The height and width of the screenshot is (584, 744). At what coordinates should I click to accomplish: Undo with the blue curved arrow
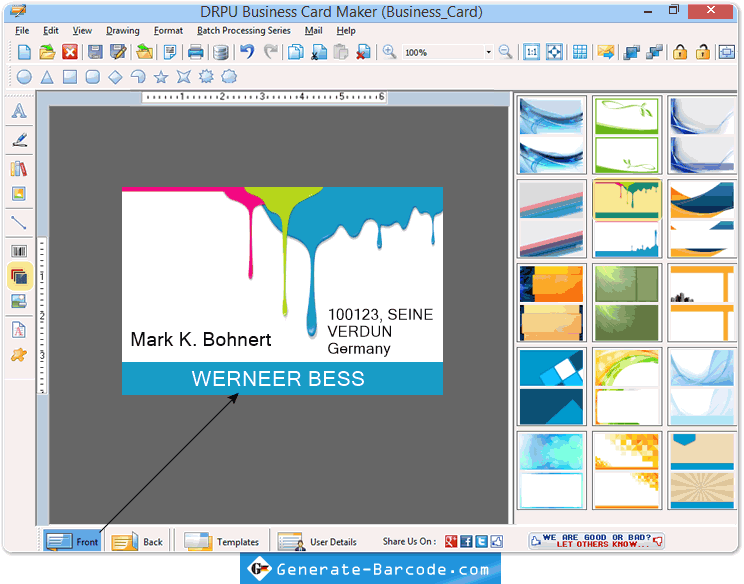click(247, 51)
